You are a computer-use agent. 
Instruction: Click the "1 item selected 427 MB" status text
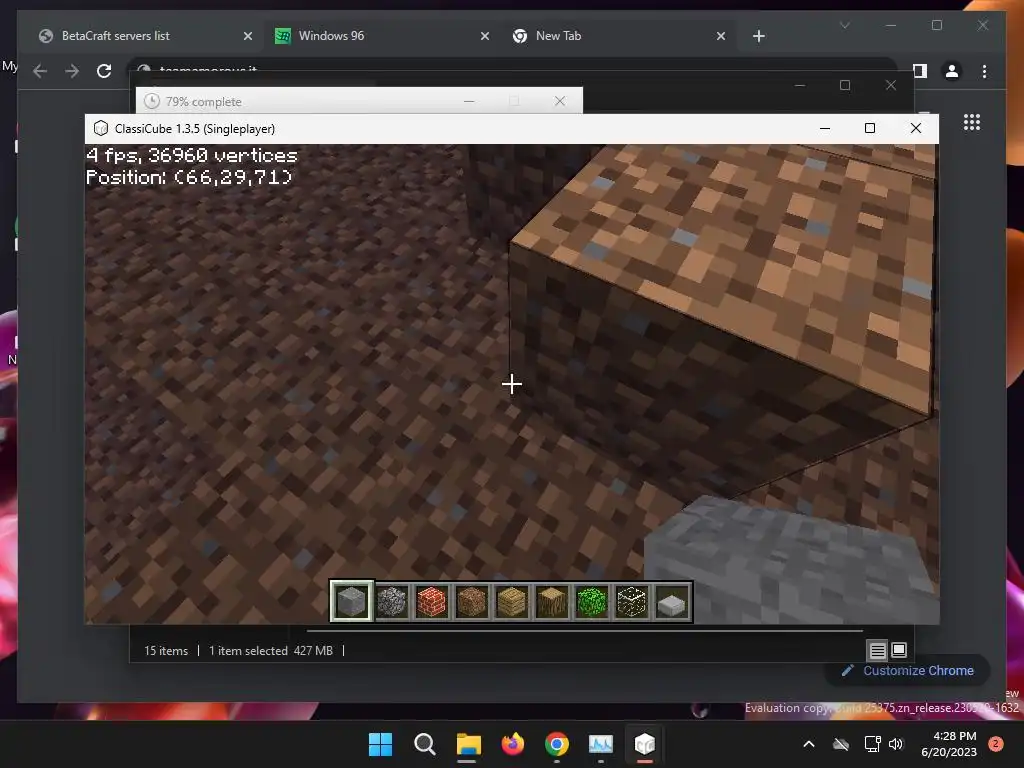coord(270,650)
